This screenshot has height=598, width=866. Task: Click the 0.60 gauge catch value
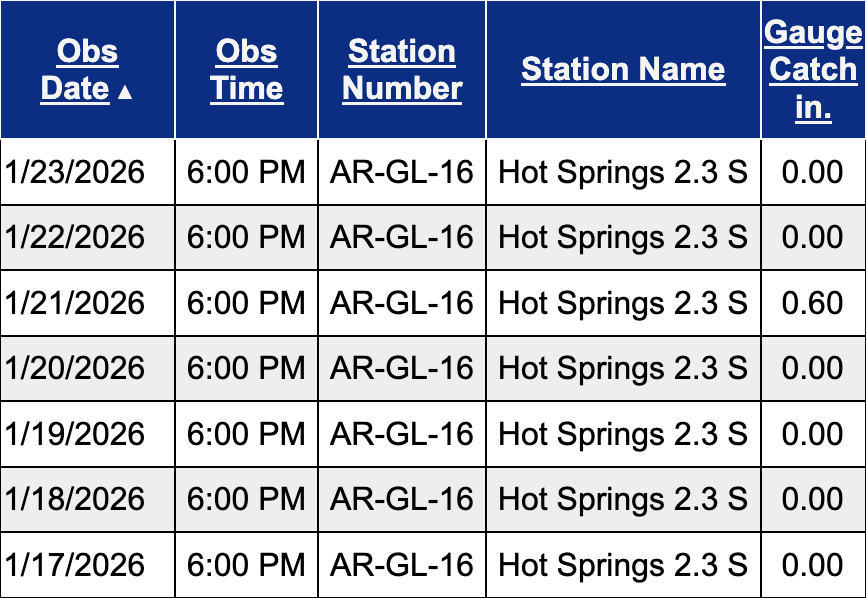pos(812,303)
